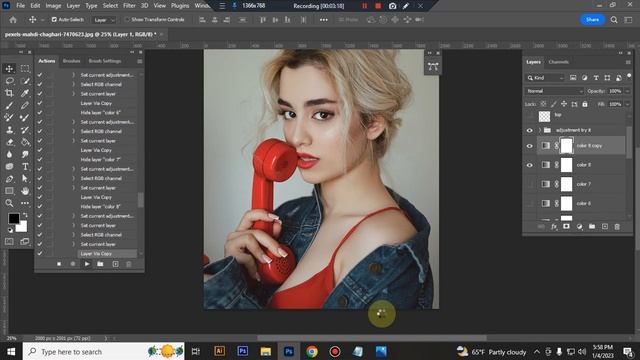This screenshot has height=360, width=640.
Task: Delete the selected layer using trash icon
Action: pos(617,227)
